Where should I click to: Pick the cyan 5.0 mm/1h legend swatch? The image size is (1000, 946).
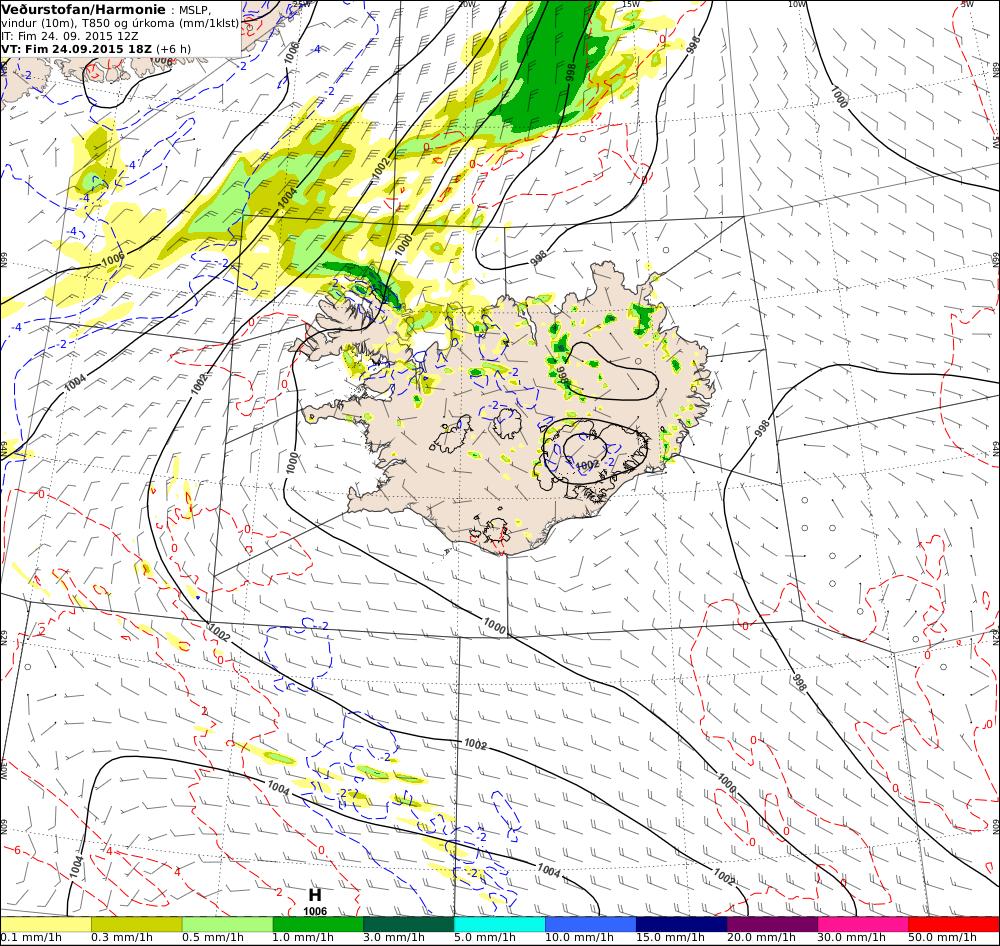[x=499, y=924]
